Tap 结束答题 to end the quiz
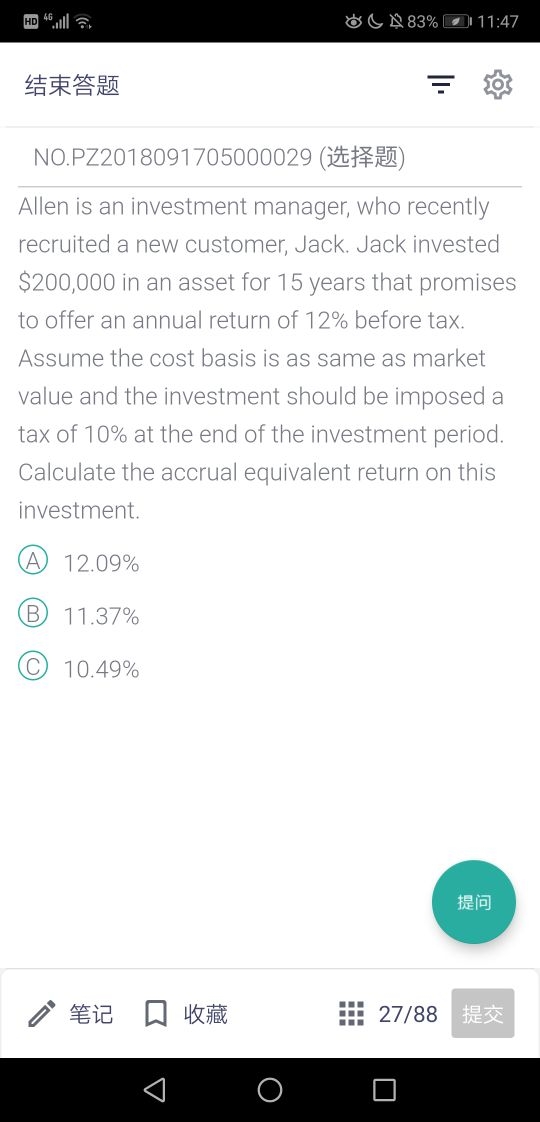 72,85
